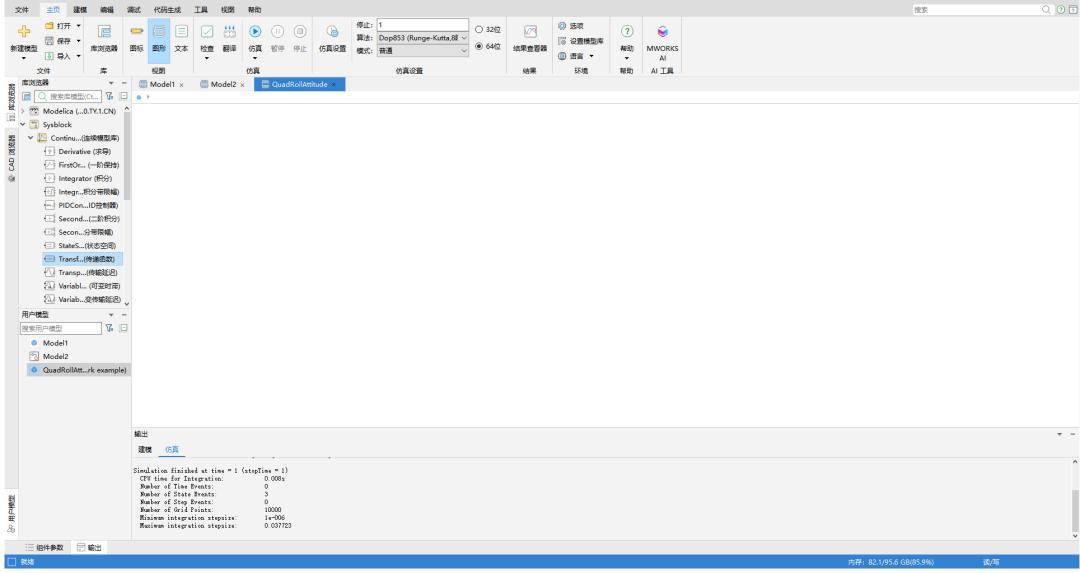Open 选项 (options) gear icon
Viewport: 1080px width, 573px height.
(x=562, y=25)
